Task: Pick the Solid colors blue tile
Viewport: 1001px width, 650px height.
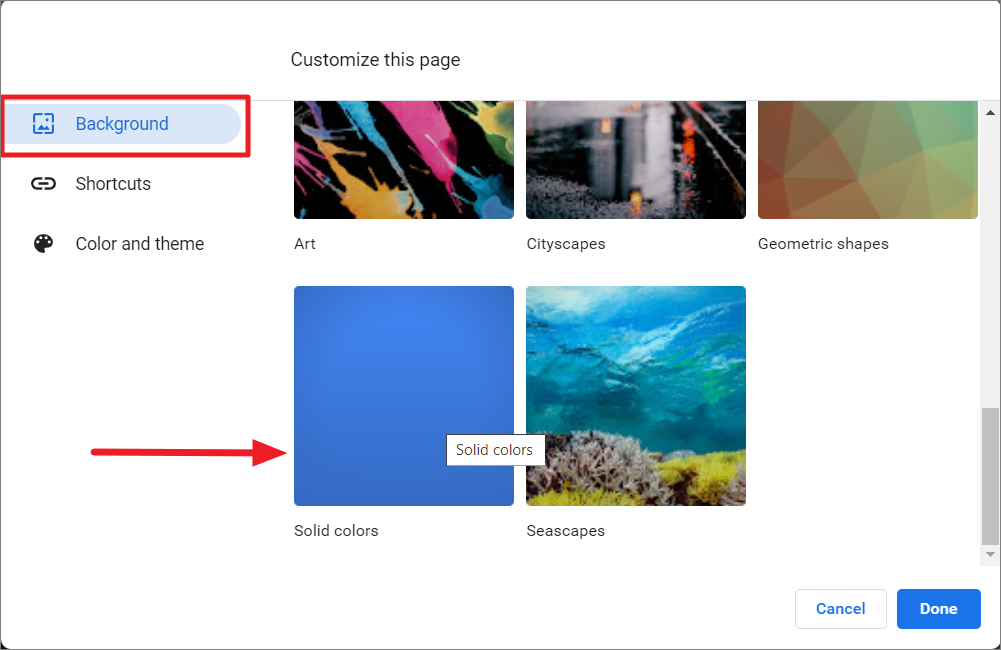Action: click(x=403, y=396)
